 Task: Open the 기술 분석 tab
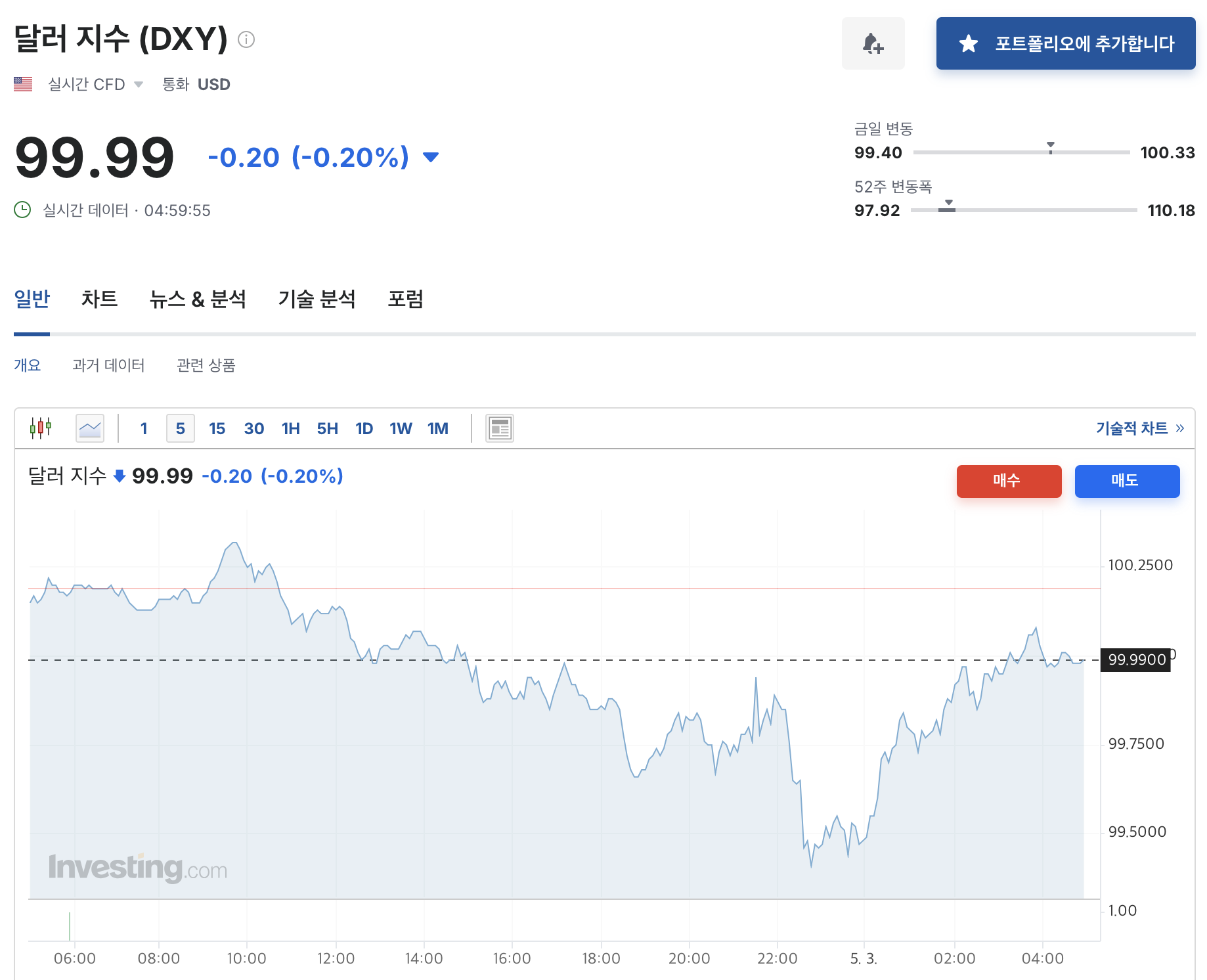[x=317, y=299]
